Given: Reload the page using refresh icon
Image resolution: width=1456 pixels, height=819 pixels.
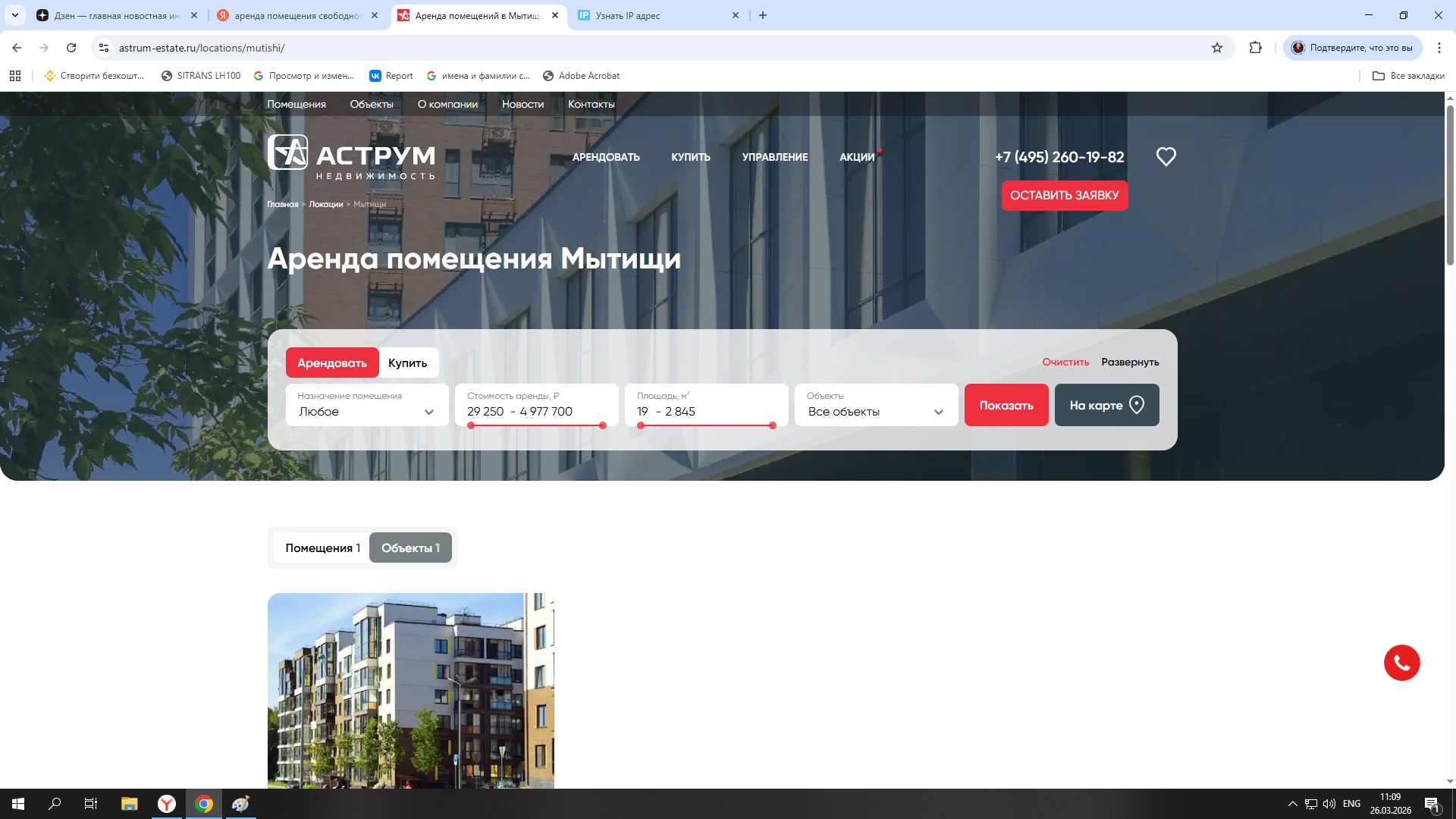Looking at the screenshot, I should [x=71, y=48].
